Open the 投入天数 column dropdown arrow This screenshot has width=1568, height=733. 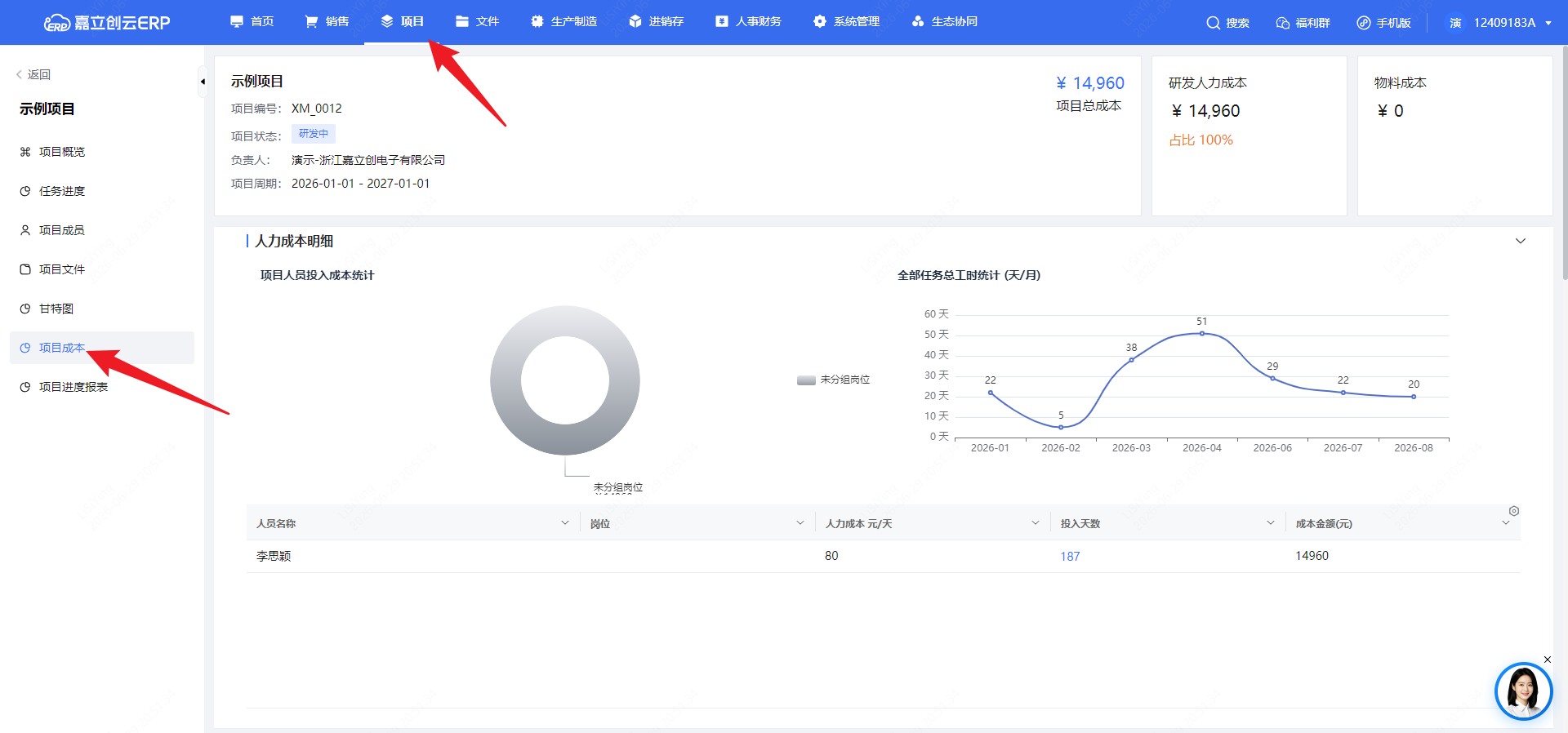point(1270,523)
